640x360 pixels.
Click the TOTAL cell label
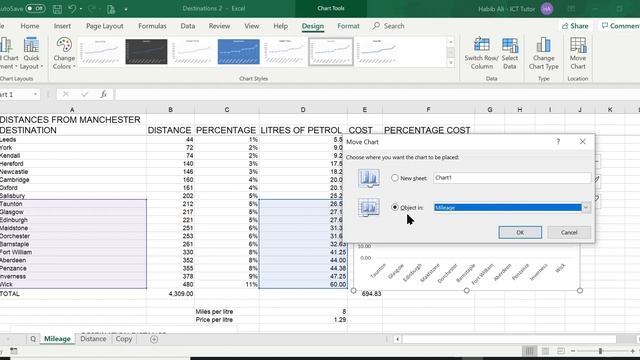tap(73, 293)
